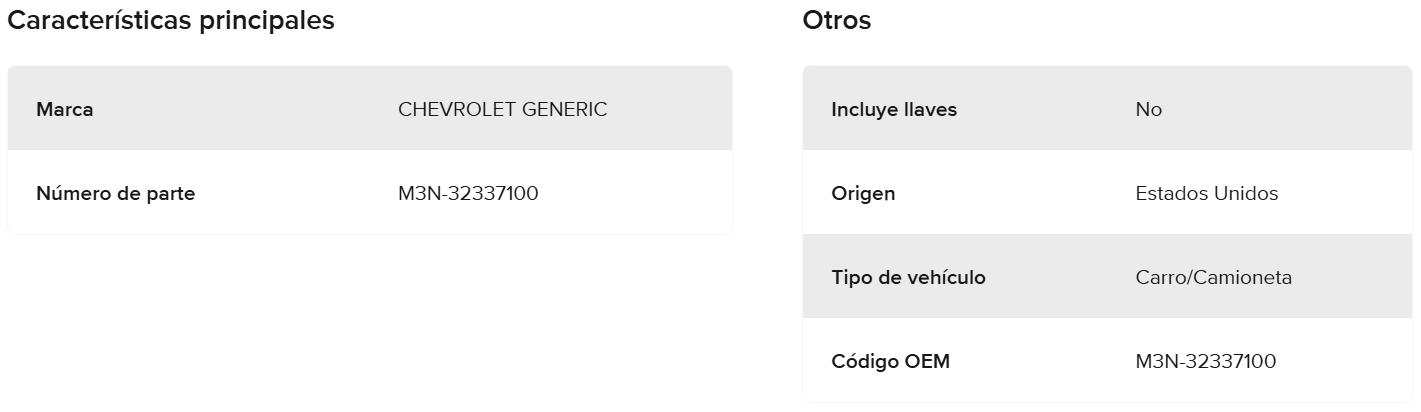Image resolution: width=1421 pixels, height=412 pixels.
Task: Select the "Marca" label
Action: tap(65, 109)
